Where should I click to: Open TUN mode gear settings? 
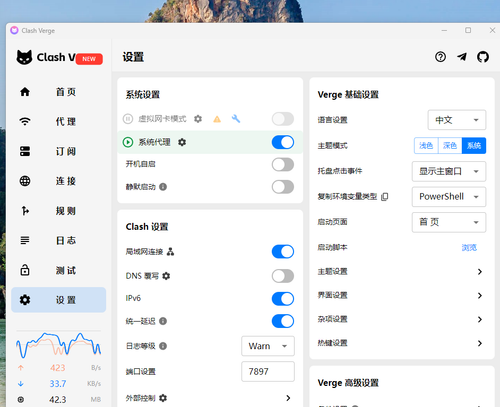(198, 119)
